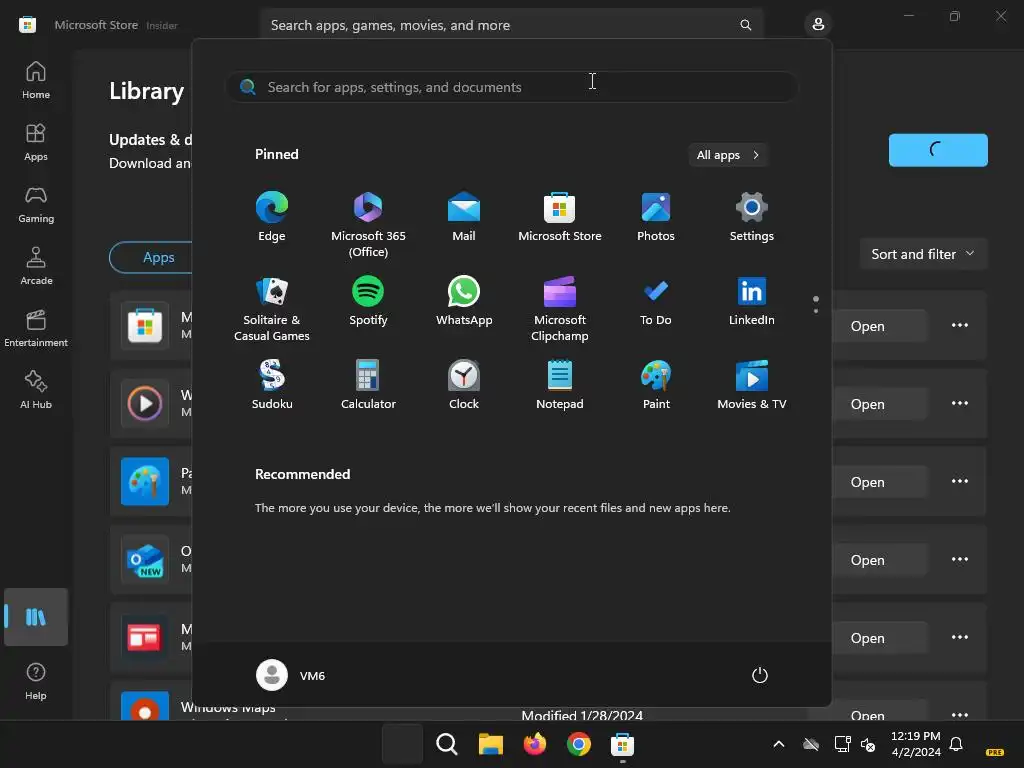Open File Explorer from taskbar
1024x768 pixels.
(490, 744)
